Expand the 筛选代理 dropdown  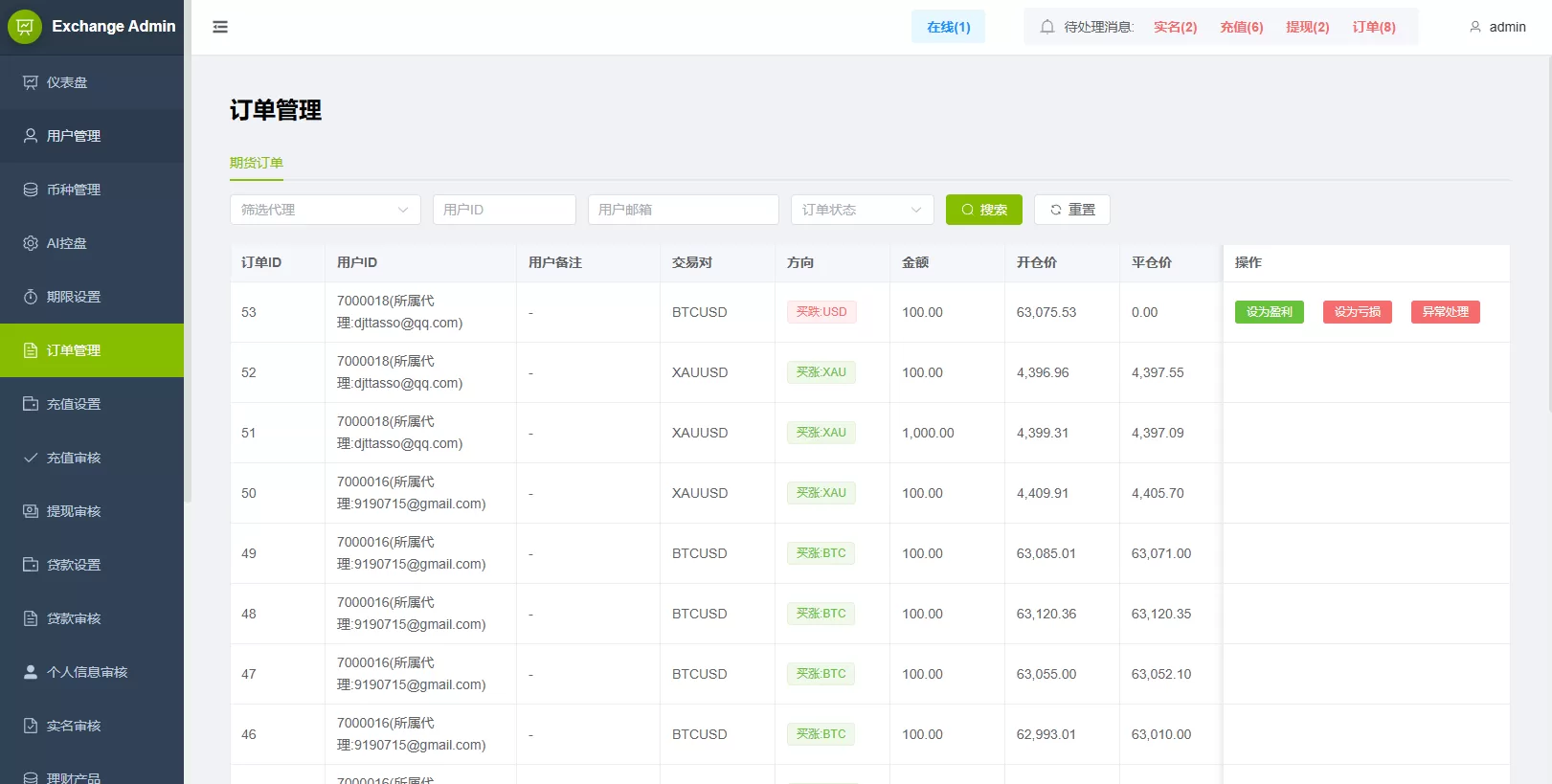326,210
